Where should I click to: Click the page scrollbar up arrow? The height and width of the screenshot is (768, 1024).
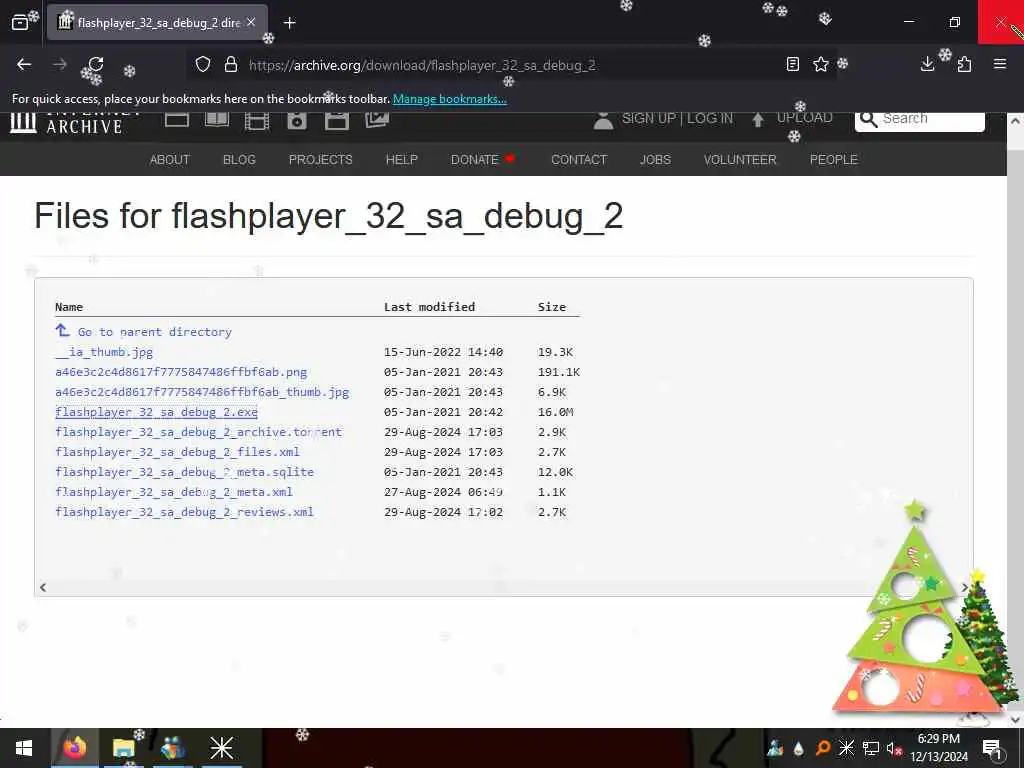[1015, 121]
